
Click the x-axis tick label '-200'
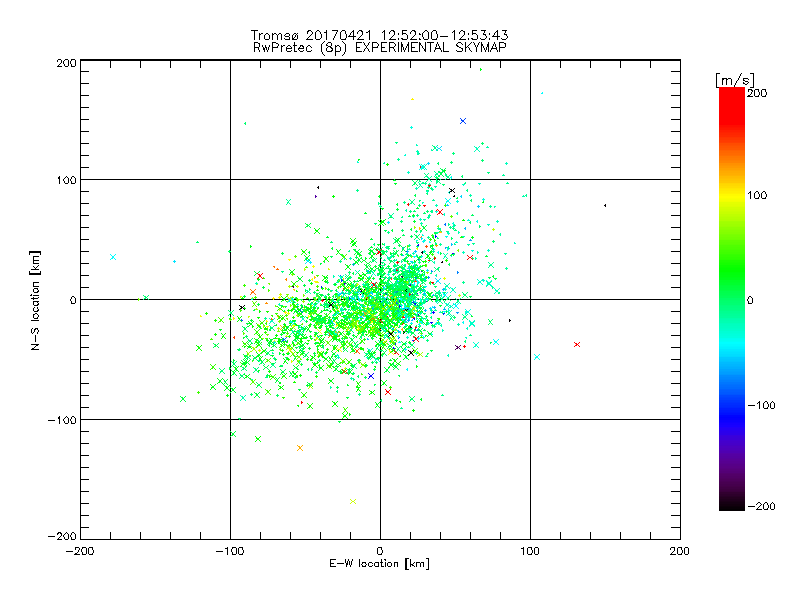(x=80, y=551)
